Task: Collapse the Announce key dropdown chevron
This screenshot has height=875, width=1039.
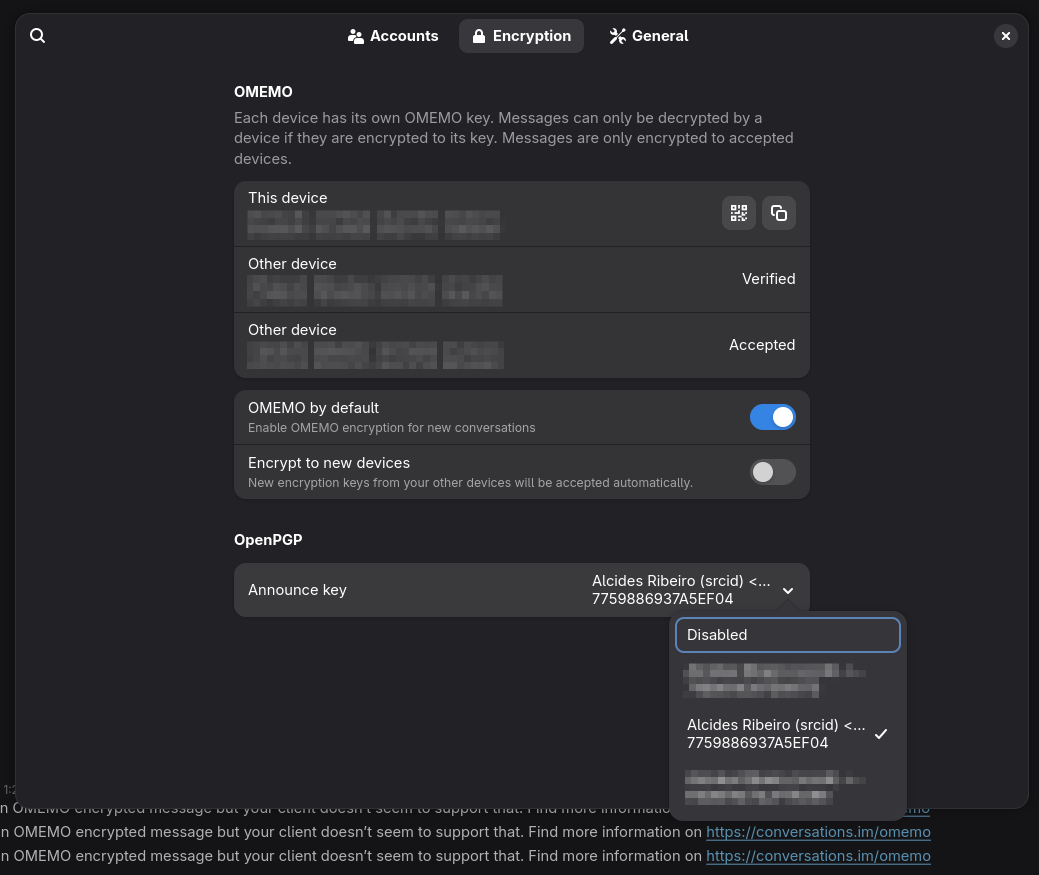Action: click(x=788, y=590)
